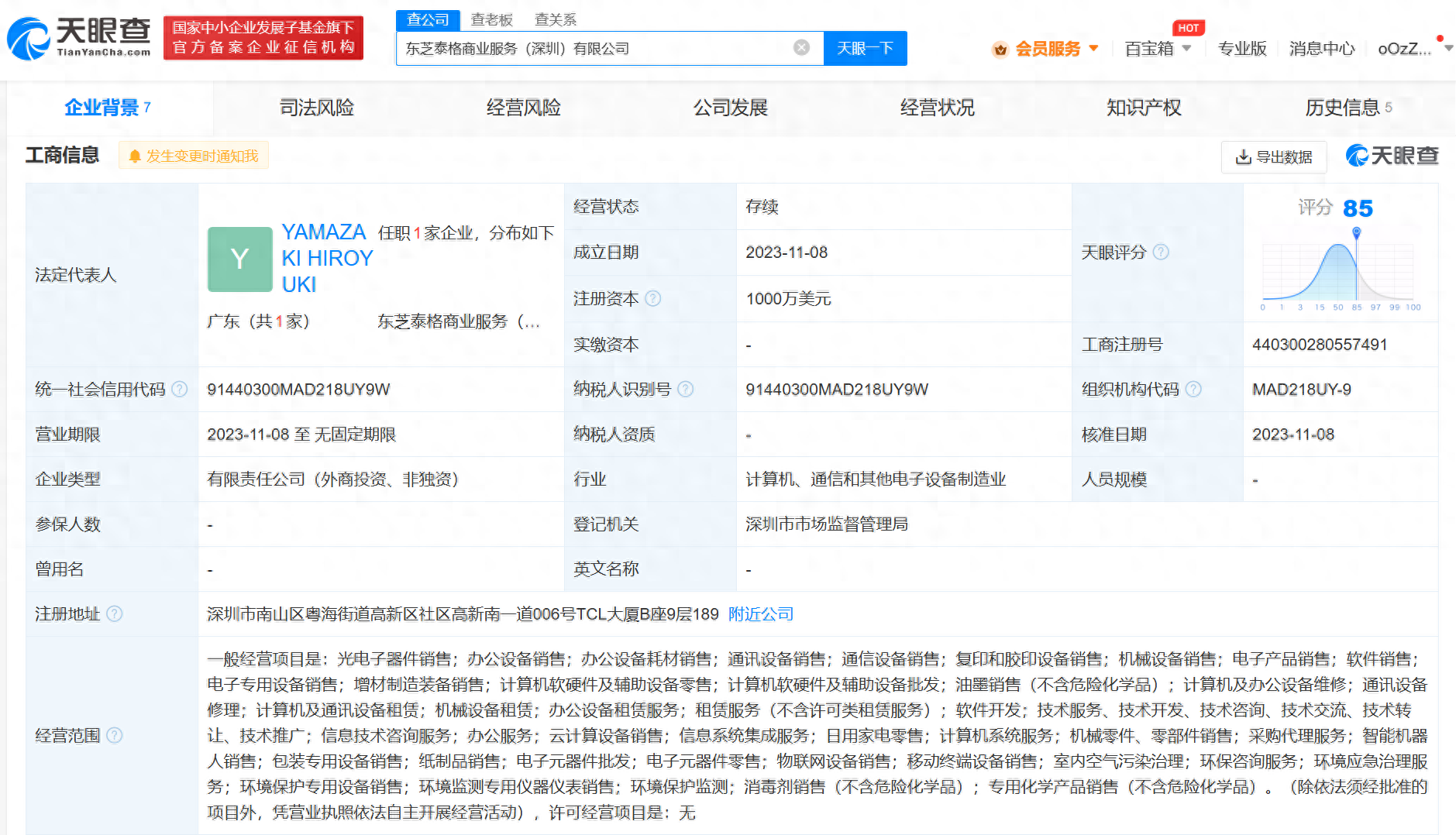Click 营业期限 value 至 无固定期限

tap(301, 435)
